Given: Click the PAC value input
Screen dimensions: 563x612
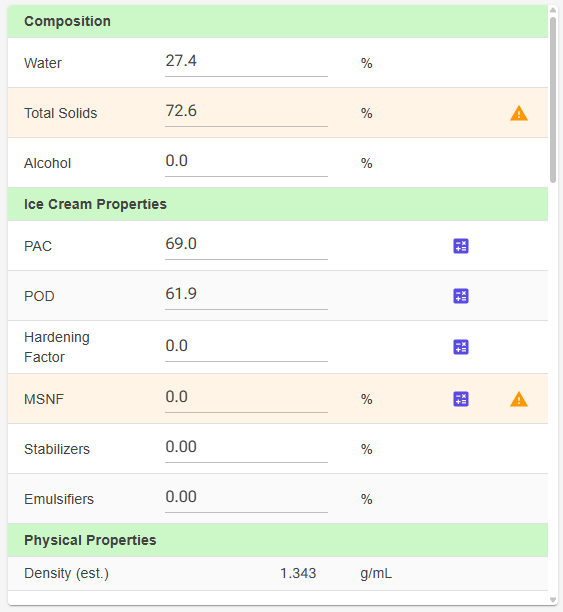Looking at the screenshot, I should [x=246, y=246].
